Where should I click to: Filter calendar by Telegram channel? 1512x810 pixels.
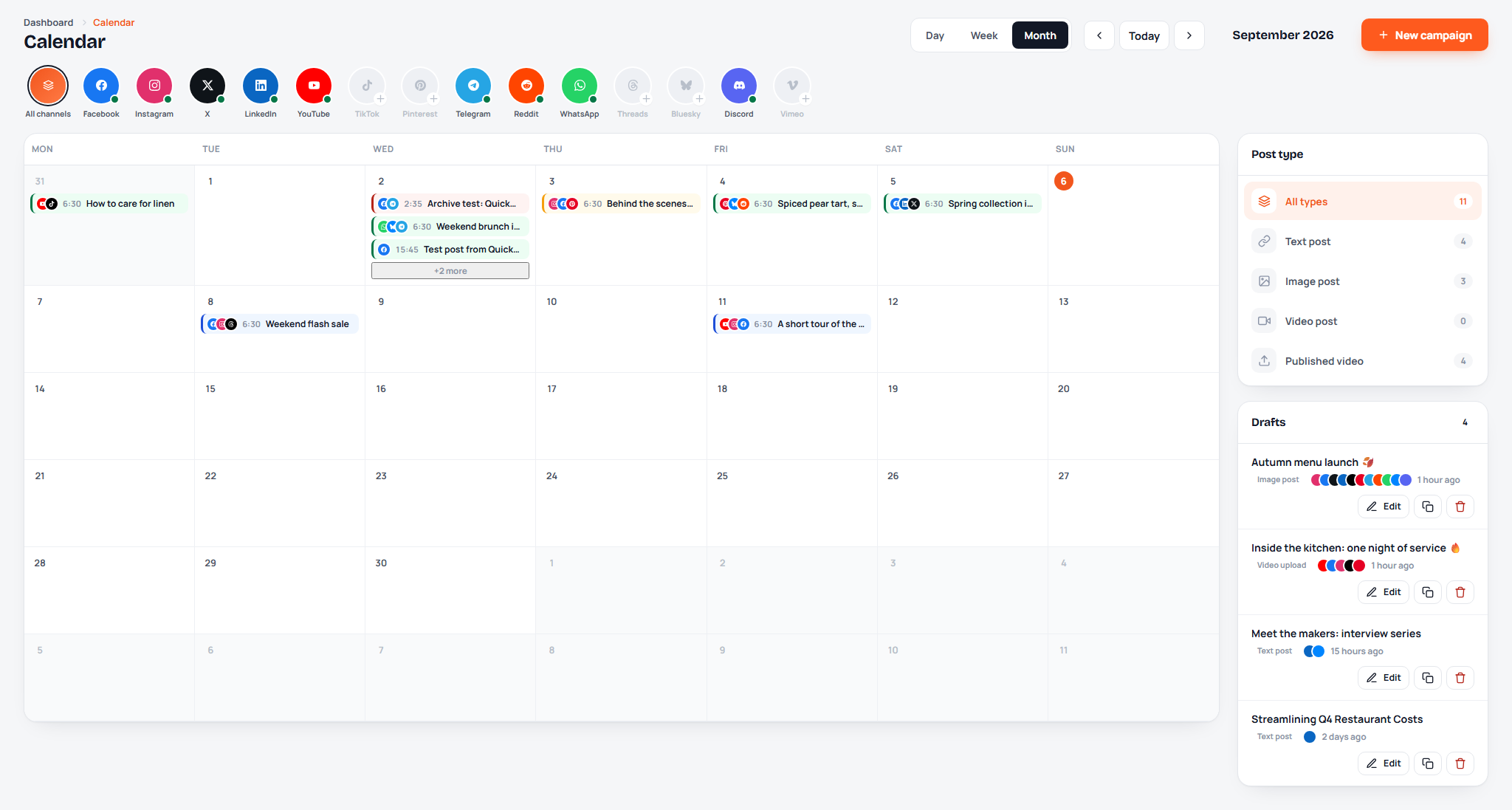point(473,86)
